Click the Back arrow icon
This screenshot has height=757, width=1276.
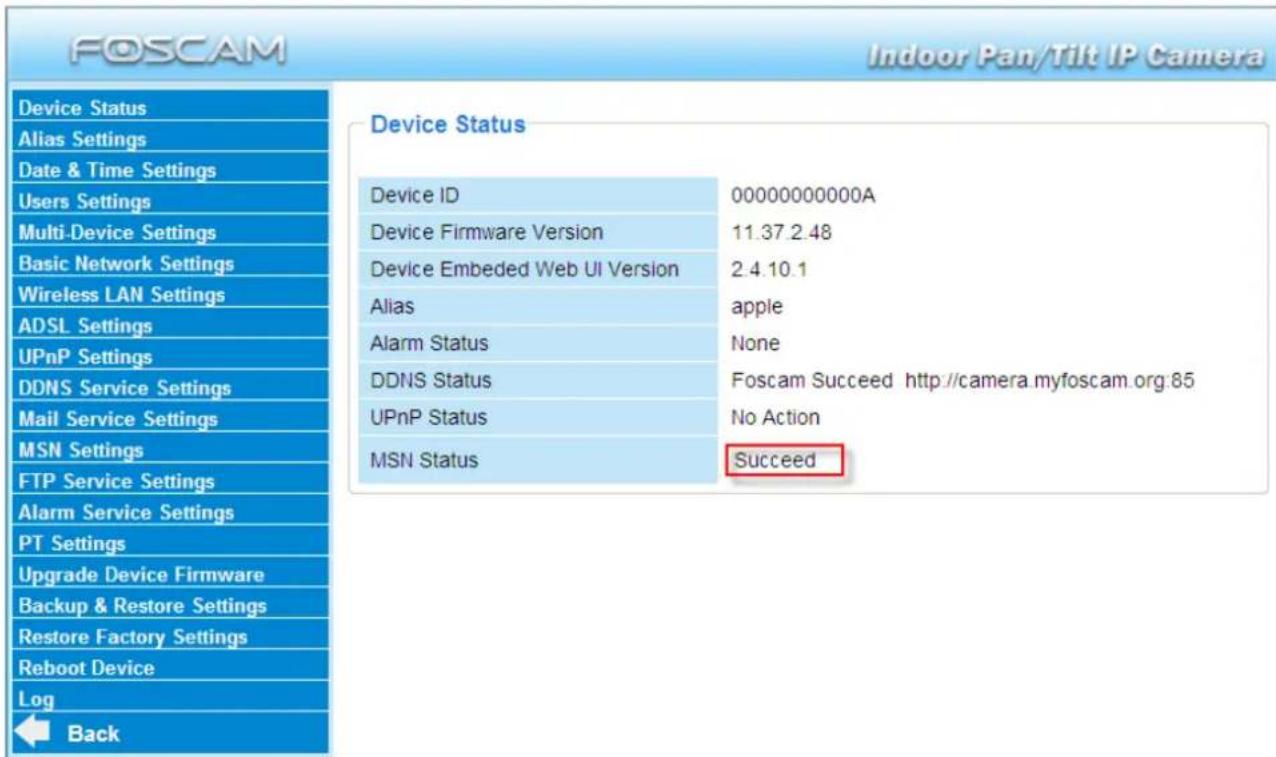pyautogui.click(x=30, y=734)
